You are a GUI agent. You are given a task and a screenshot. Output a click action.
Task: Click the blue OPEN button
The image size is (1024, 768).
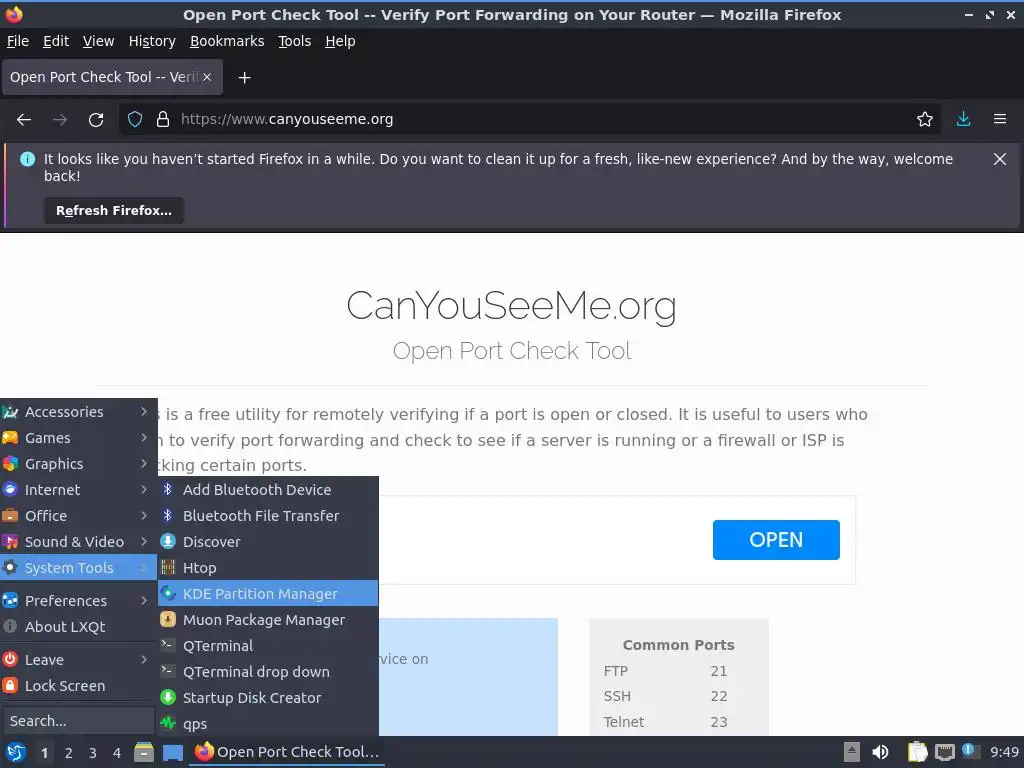click(x=776, y=540)
